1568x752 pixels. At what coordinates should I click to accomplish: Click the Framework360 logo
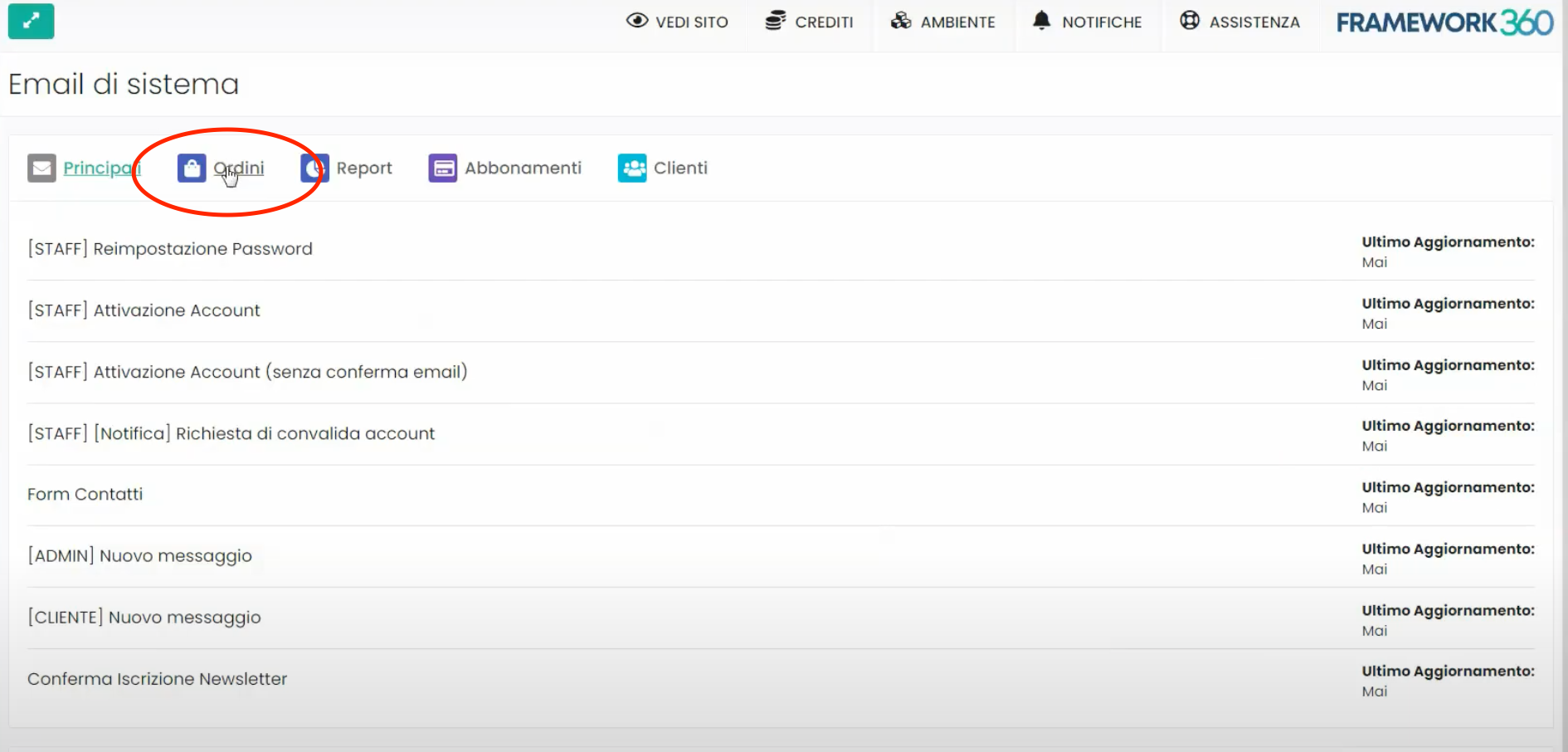1444,22
